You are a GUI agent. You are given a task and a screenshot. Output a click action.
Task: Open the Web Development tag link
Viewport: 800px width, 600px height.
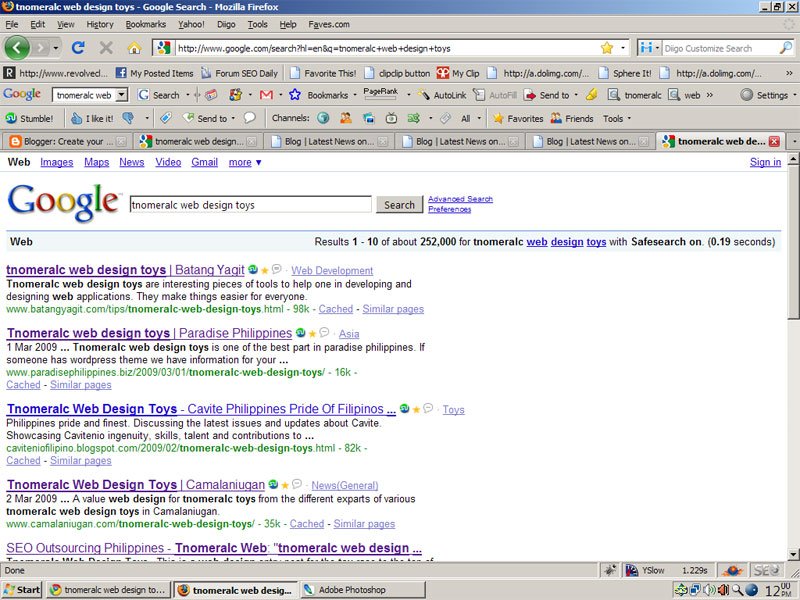point(332,271)
